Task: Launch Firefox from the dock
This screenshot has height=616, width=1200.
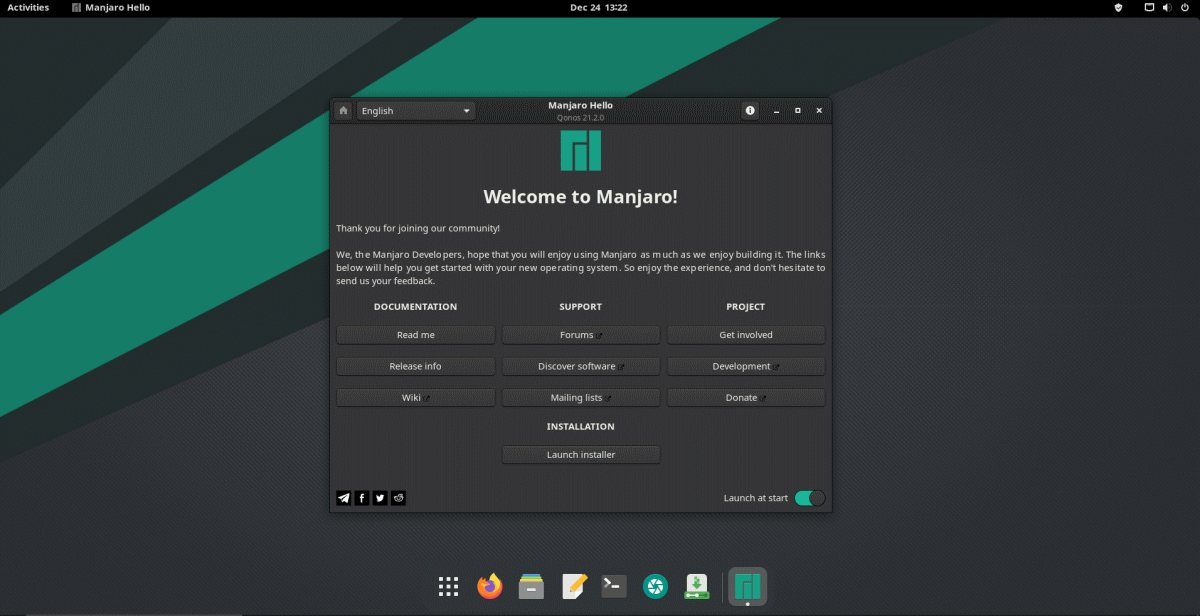Action: 490,587
